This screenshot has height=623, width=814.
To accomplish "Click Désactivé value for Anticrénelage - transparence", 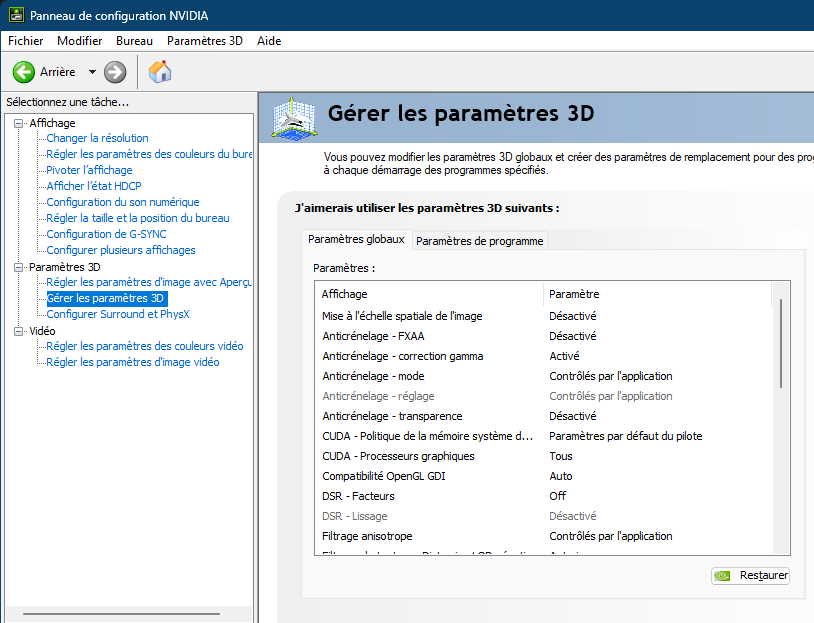I will coord(573,416).
